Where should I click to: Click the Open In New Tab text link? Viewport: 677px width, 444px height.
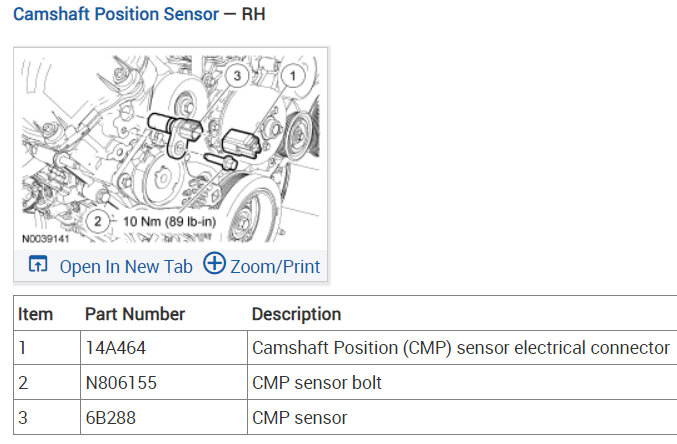click(x=126, y=266)
